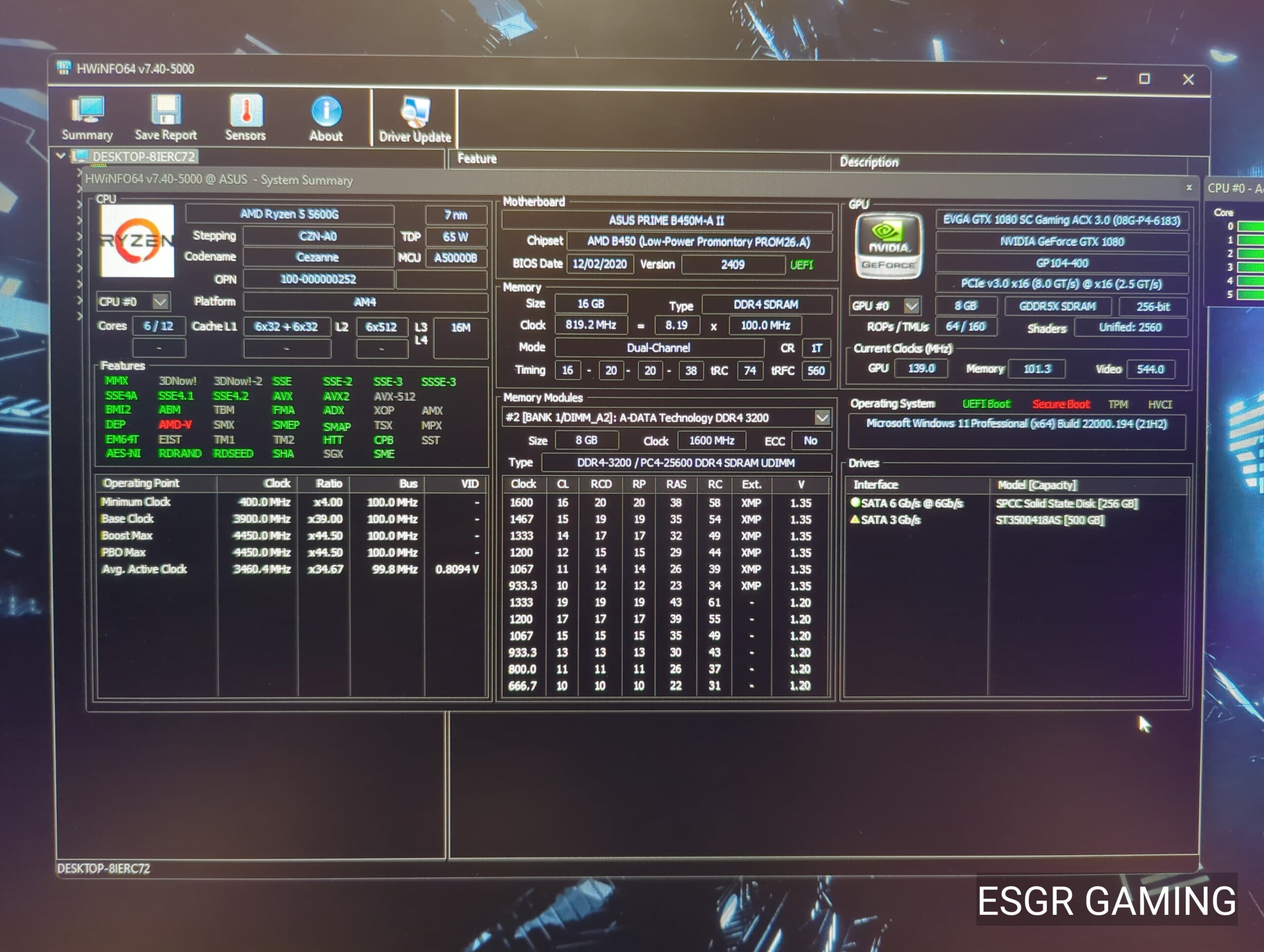Screen dimensions: 1264x952
Task: Click the ASUS PRIME B450M-A II motherboard field
Action: coord(666,221)
